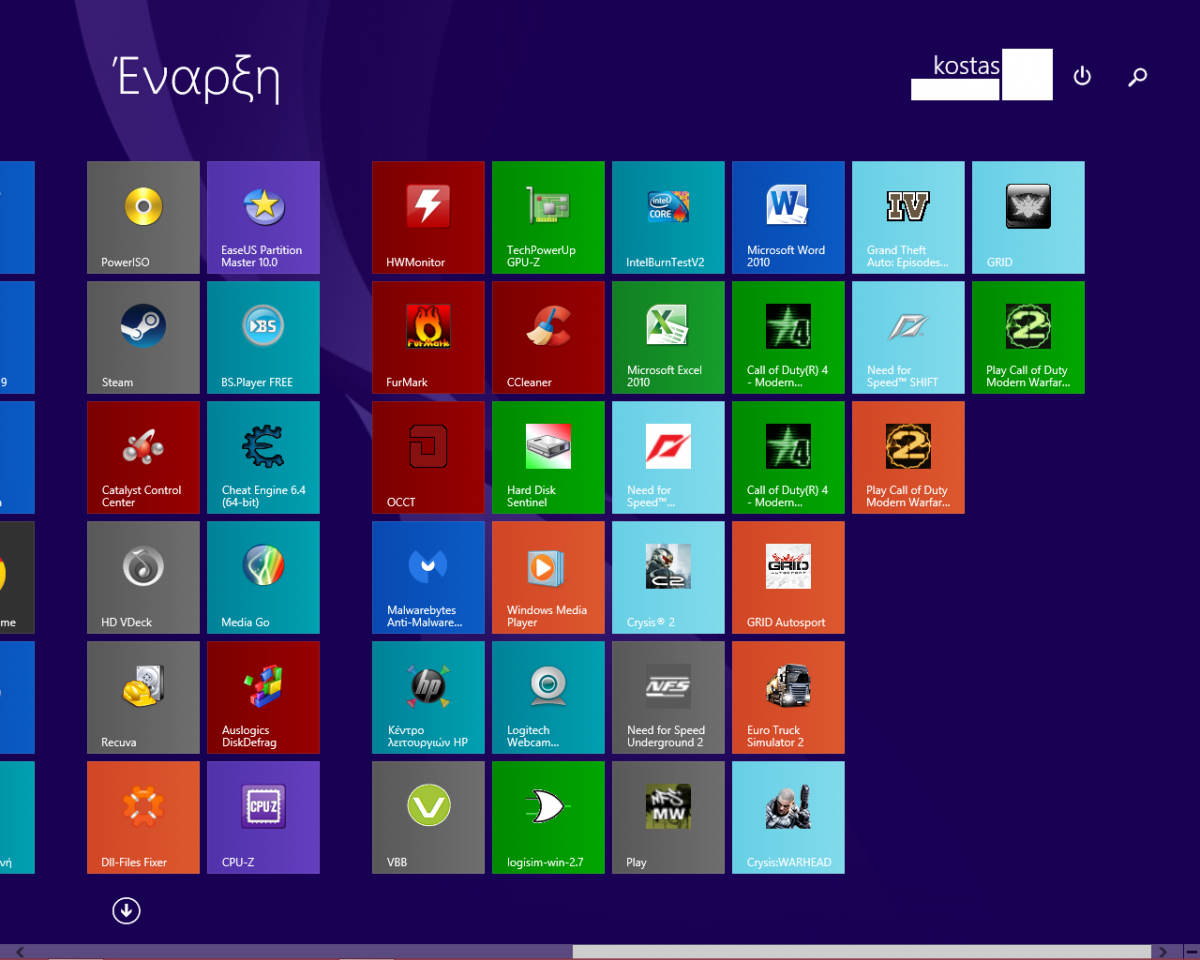The height and width of the screenshot is (960, 1200).
Task: Launch Media Go
Action: 263,577
